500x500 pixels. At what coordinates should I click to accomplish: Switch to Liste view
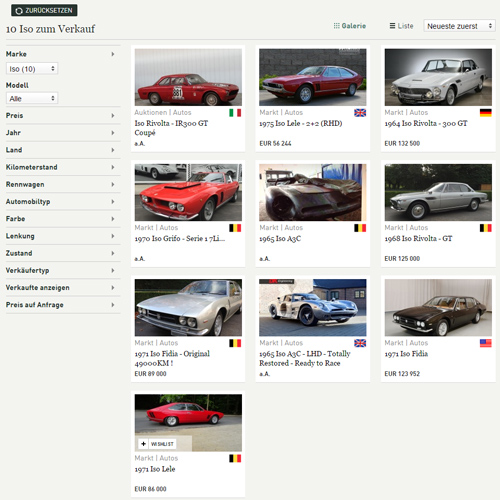401,26
